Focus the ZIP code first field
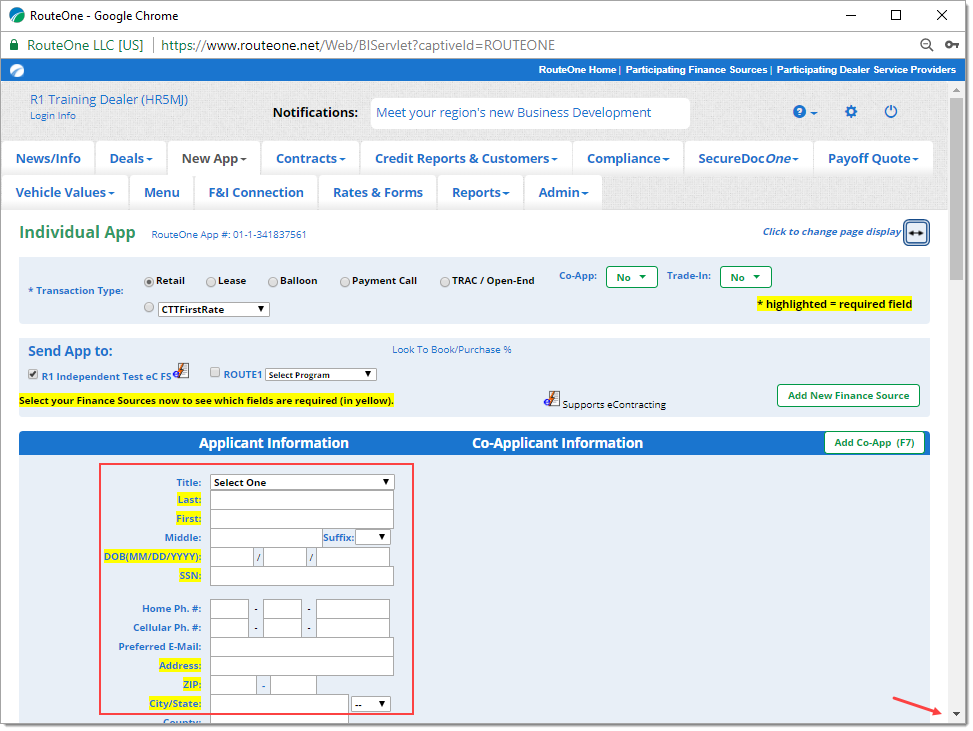The width and height of the screenshot is (973, 731). click(233, 684)
